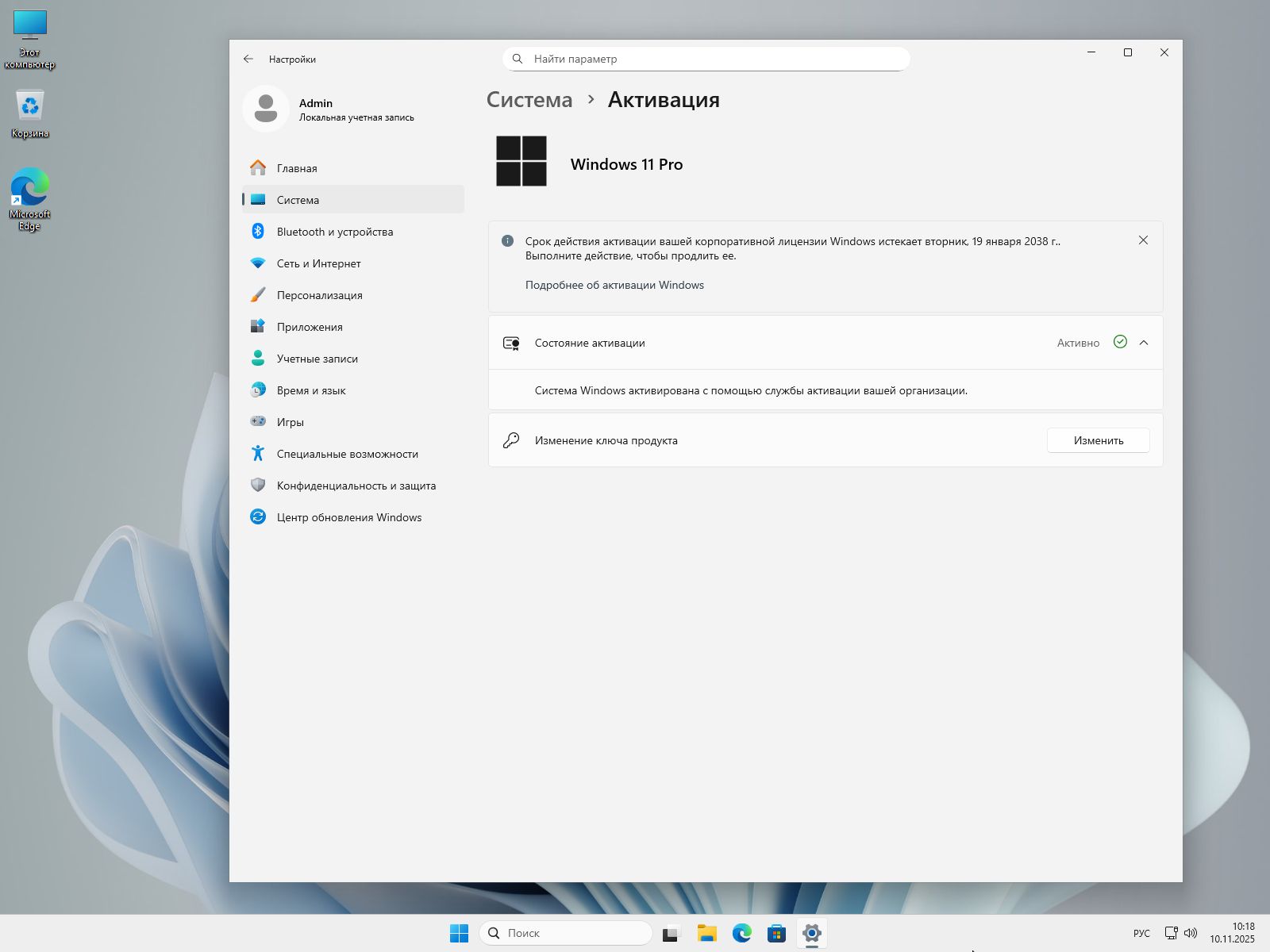Open Центр обновления Windows
Viewport: 1270px width, 952px height.
[348, 517]
